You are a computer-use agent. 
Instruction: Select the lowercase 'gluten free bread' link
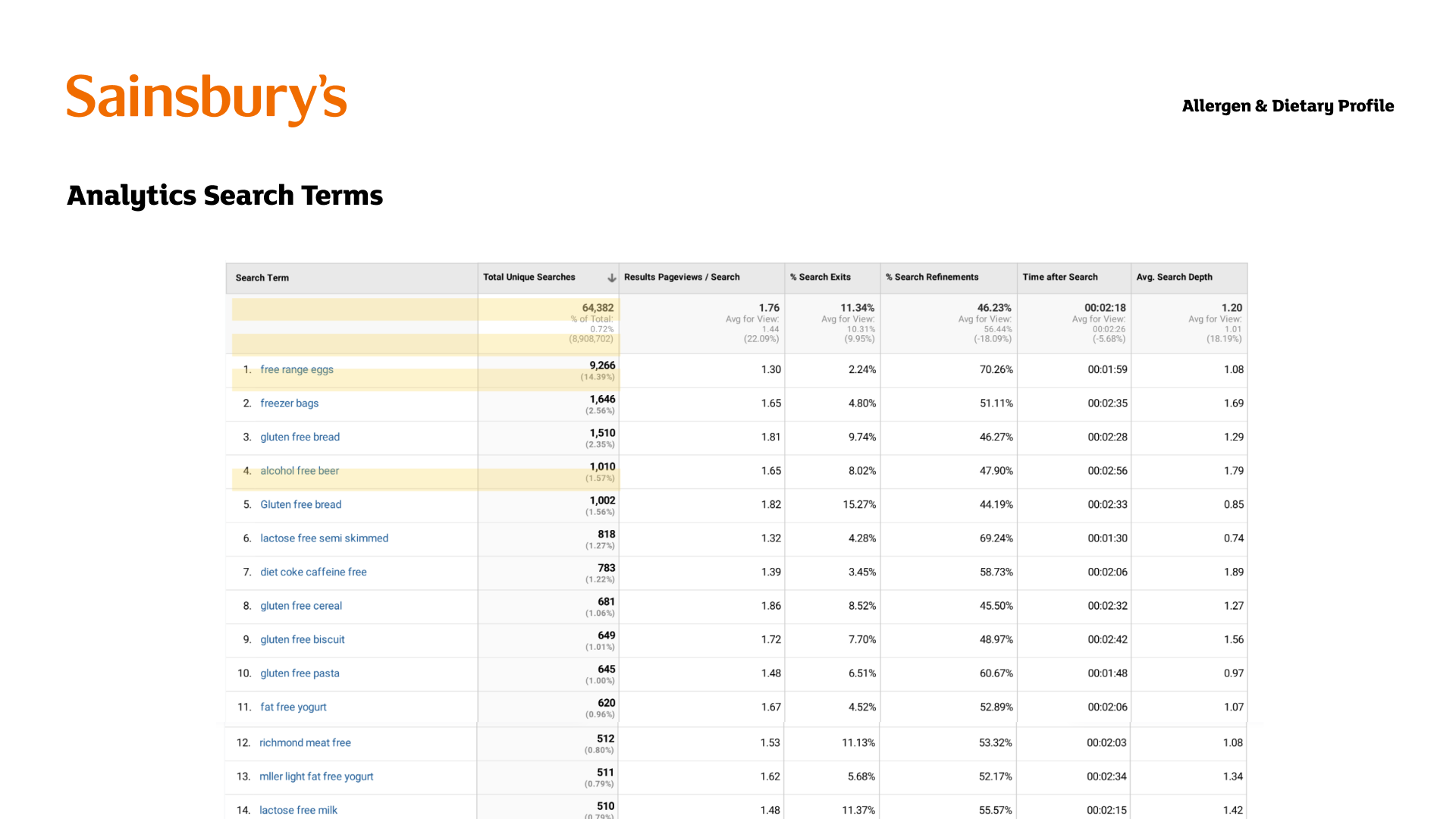point(300,437)
